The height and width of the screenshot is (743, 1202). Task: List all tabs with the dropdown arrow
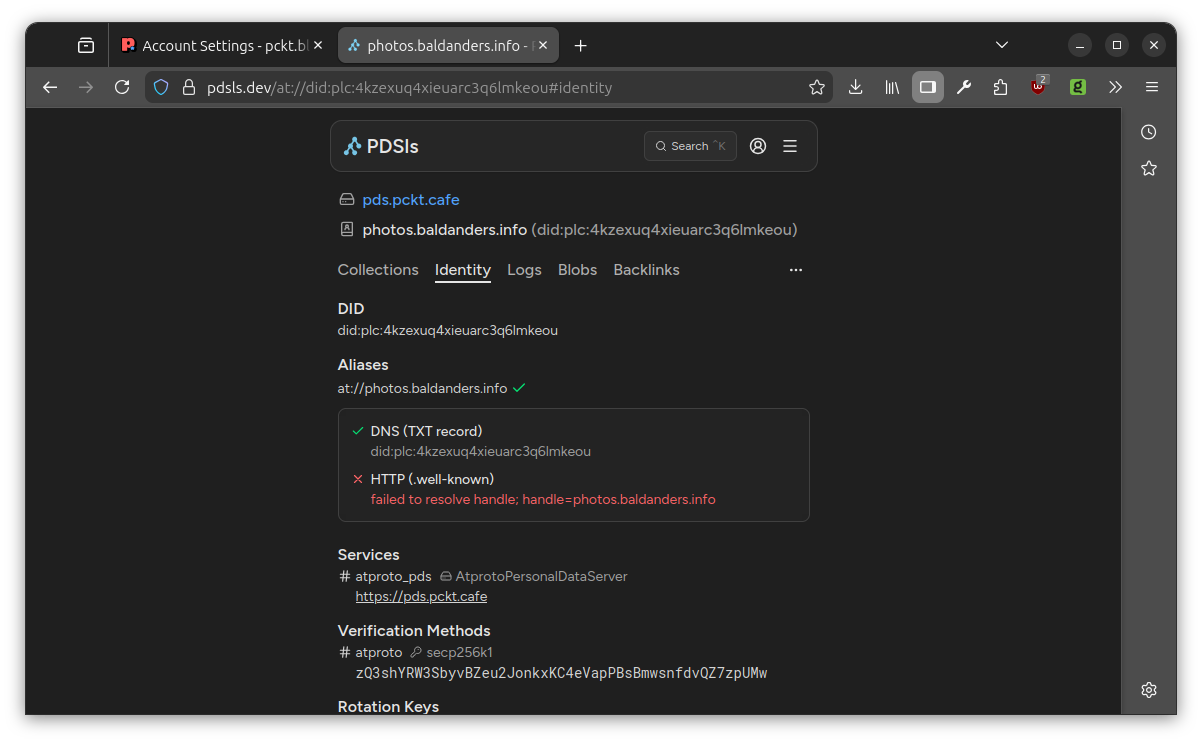pos(1002,45)
